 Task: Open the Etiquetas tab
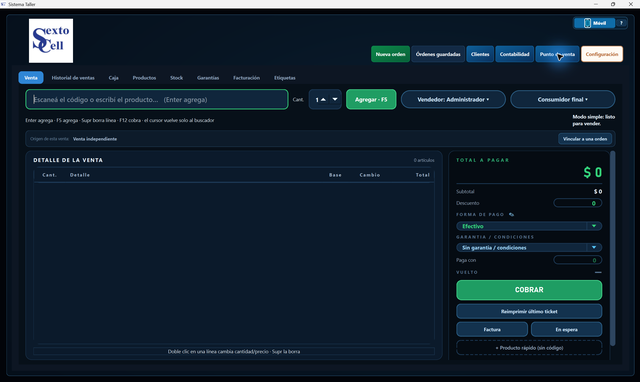click(284, 78)
